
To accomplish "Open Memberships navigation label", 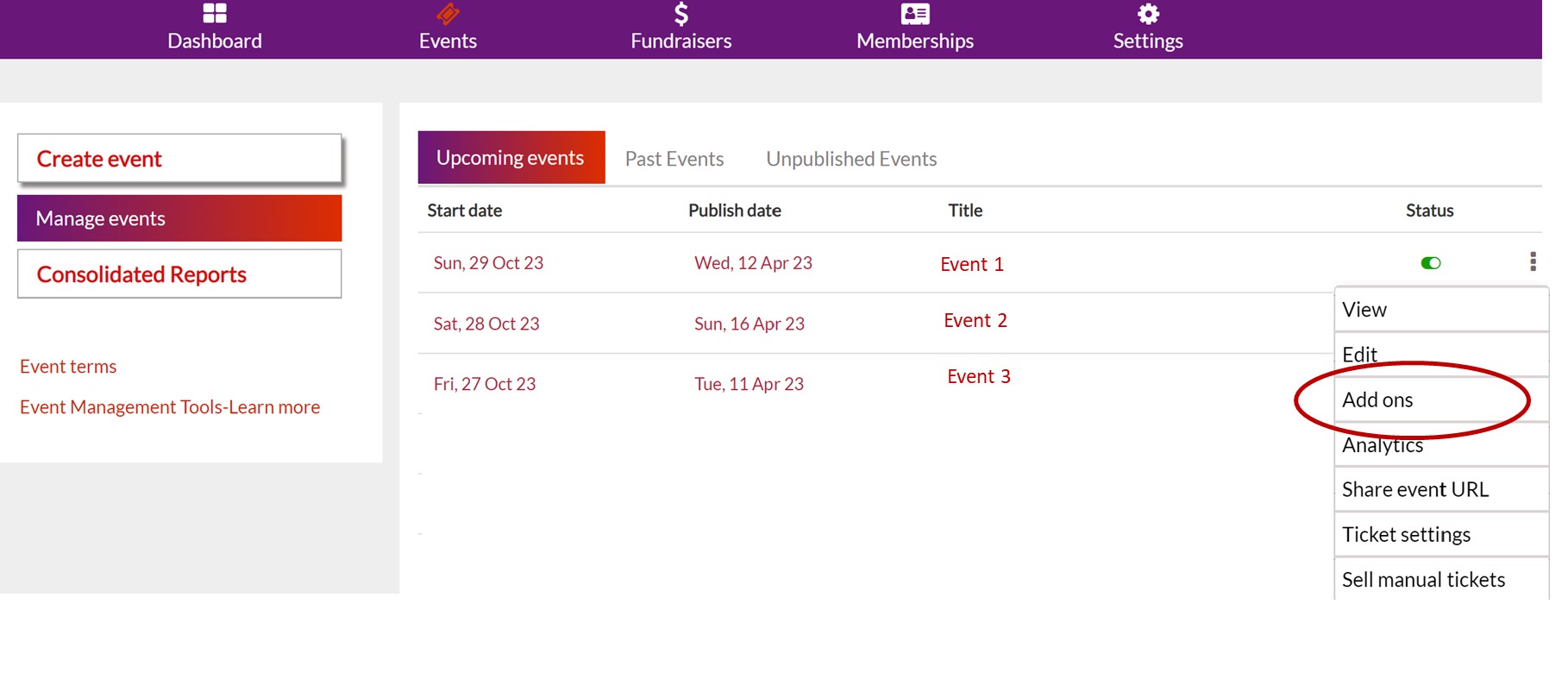I will click(915, 41).
